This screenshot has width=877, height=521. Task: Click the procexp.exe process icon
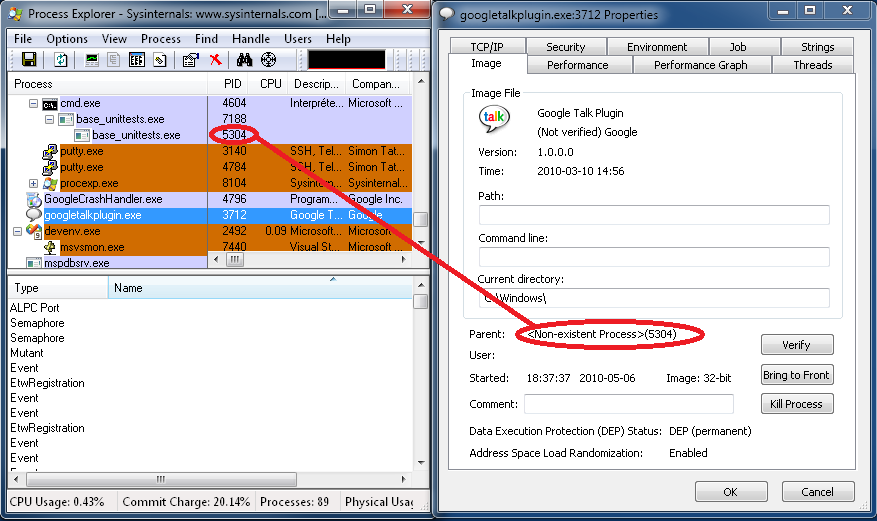click(50, 183)
